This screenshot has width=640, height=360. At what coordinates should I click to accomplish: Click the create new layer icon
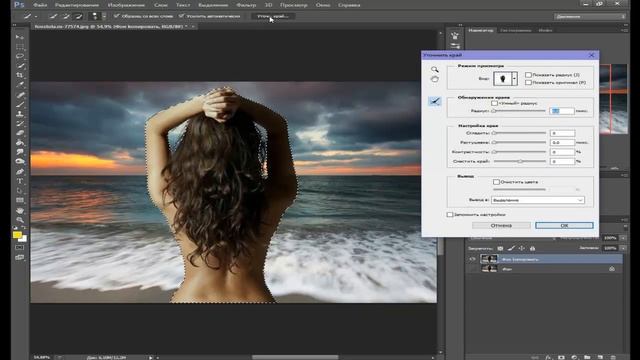pyautogui.click(x=600, y=357)
